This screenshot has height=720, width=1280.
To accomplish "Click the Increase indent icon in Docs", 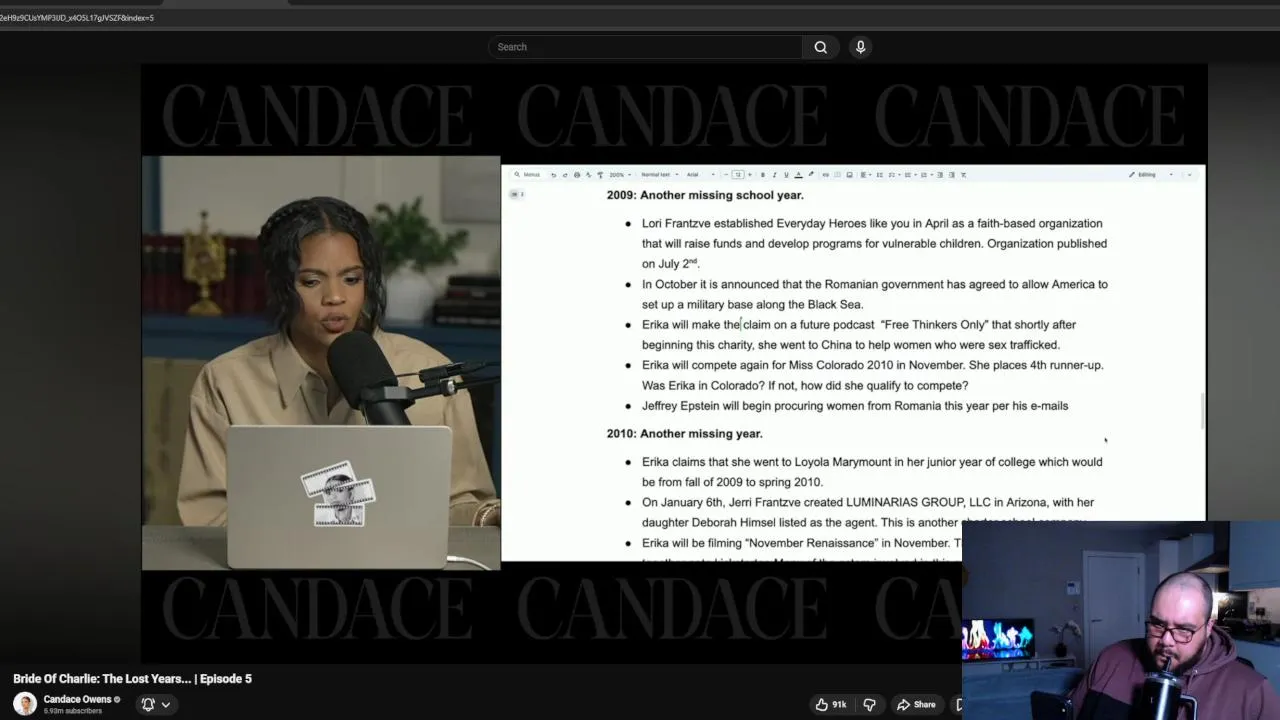I will tap(952, 174).
